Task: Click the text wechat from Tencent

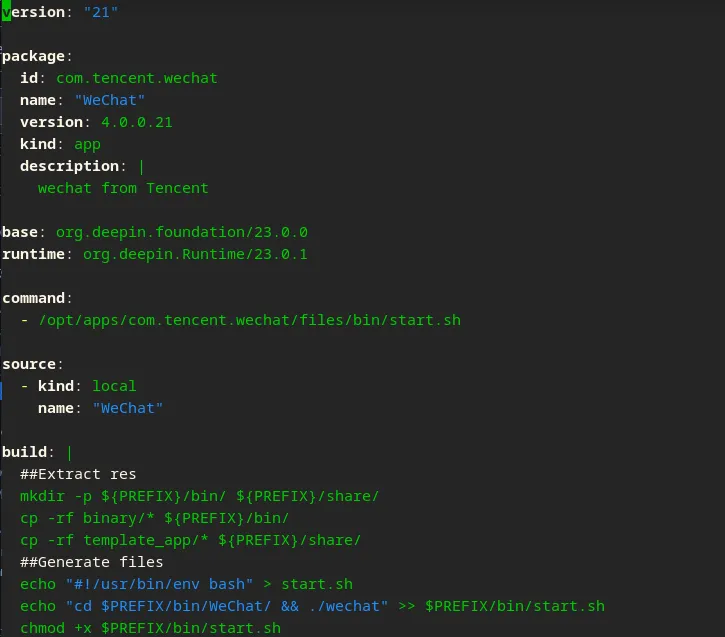Action: pyautogui.click(x=123, y=188)
